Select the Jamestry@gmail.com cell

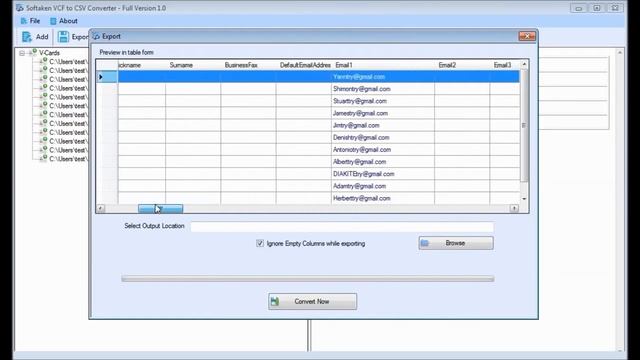tap(382, 113)
